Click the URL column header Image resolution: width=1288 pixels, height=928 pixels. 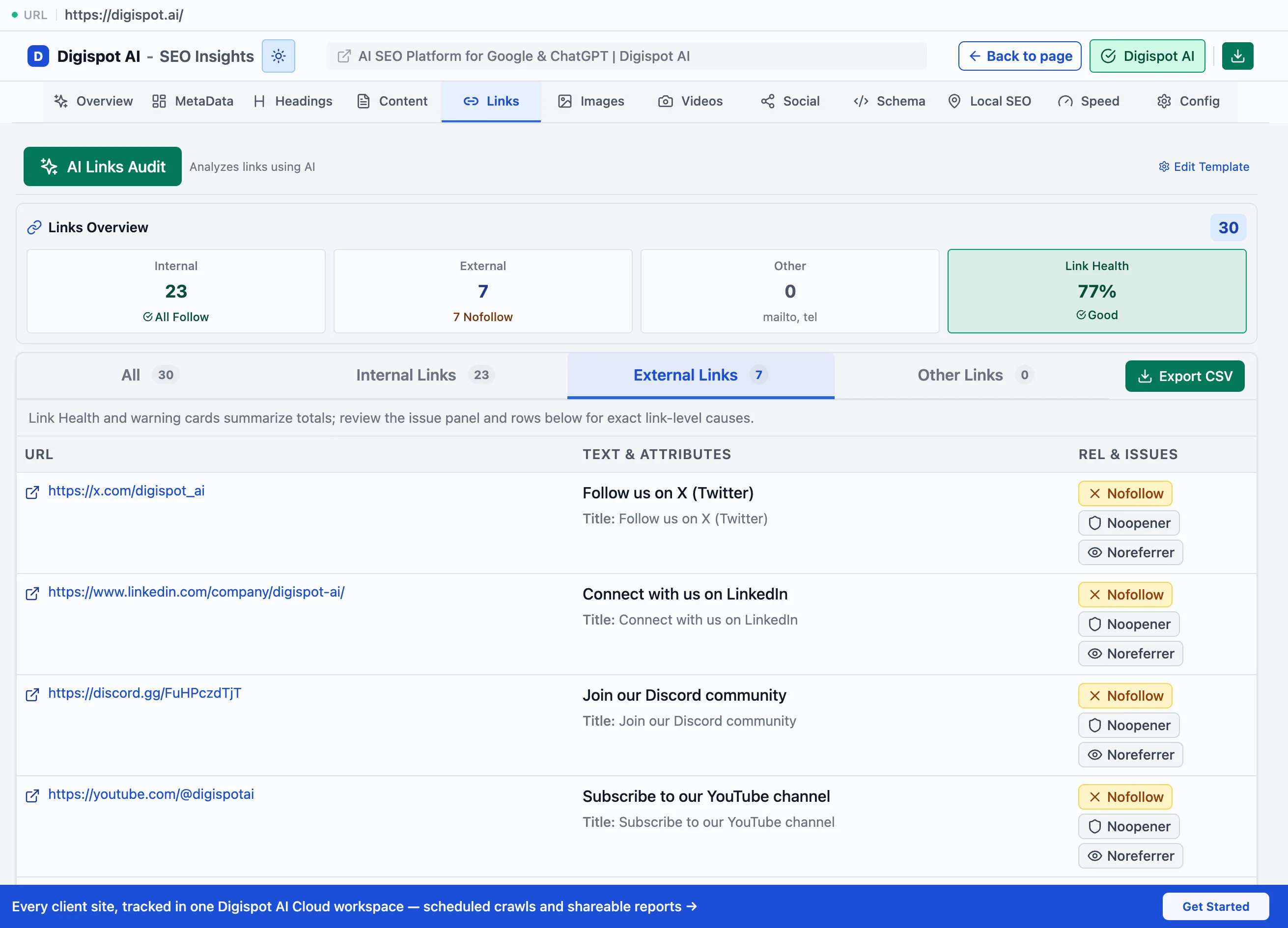point(39,454)
